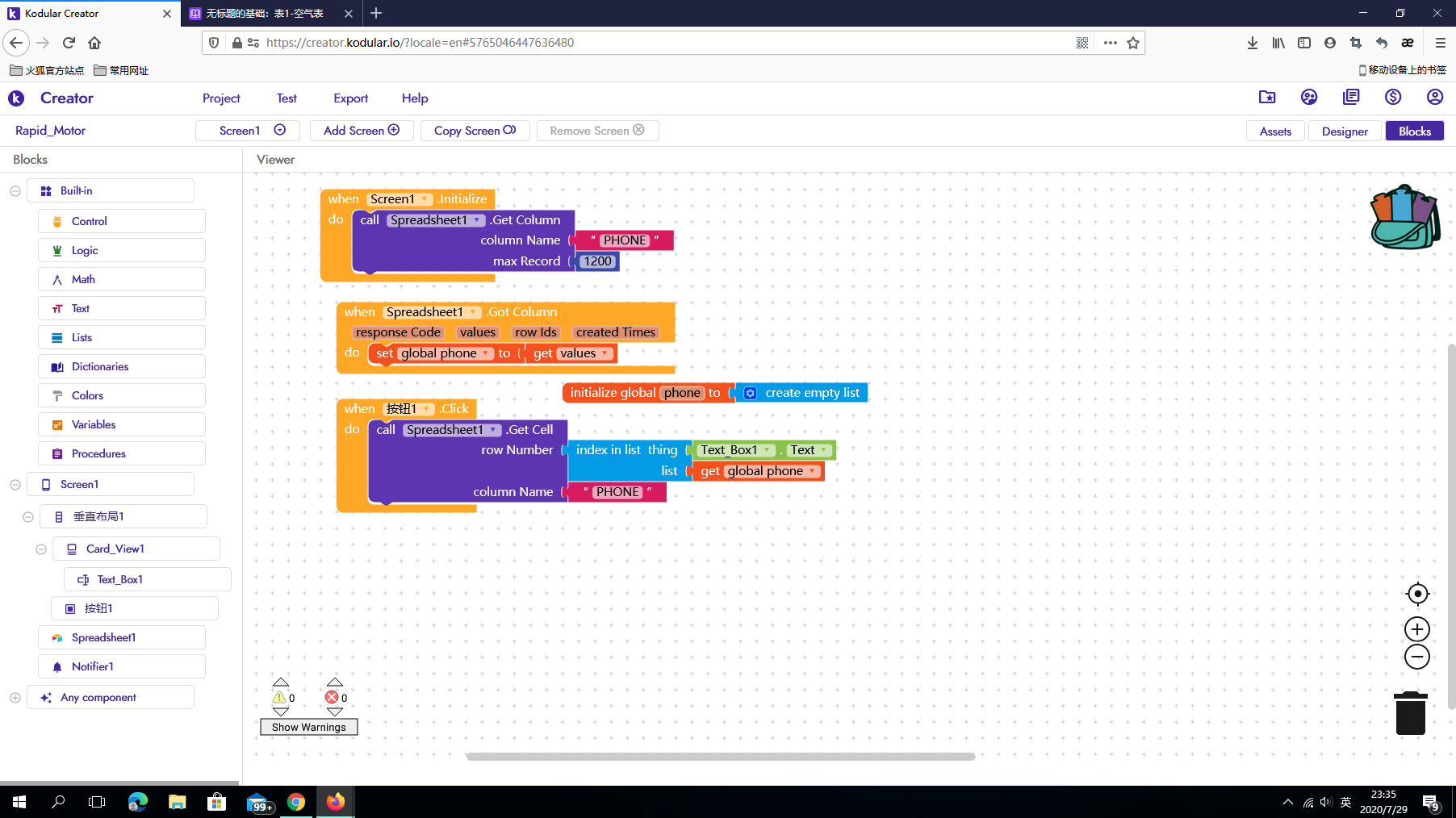This screenshot has height=818, width=1456.
Task: Open the Project menu
Action: (221, 98)
